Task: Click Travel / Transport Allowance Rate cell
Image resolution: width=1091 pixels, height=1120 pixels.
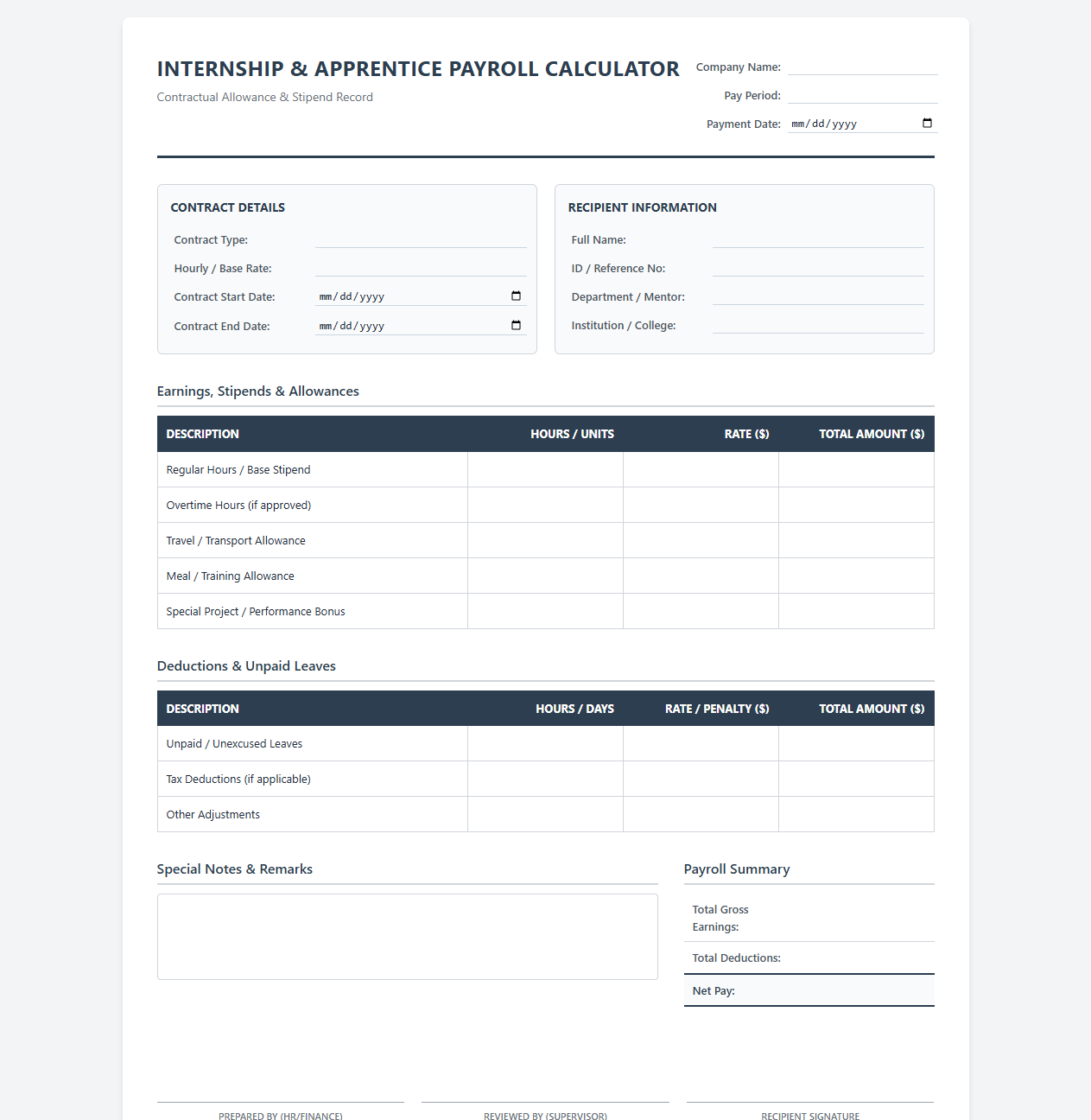Action: [x=701, y=540]
